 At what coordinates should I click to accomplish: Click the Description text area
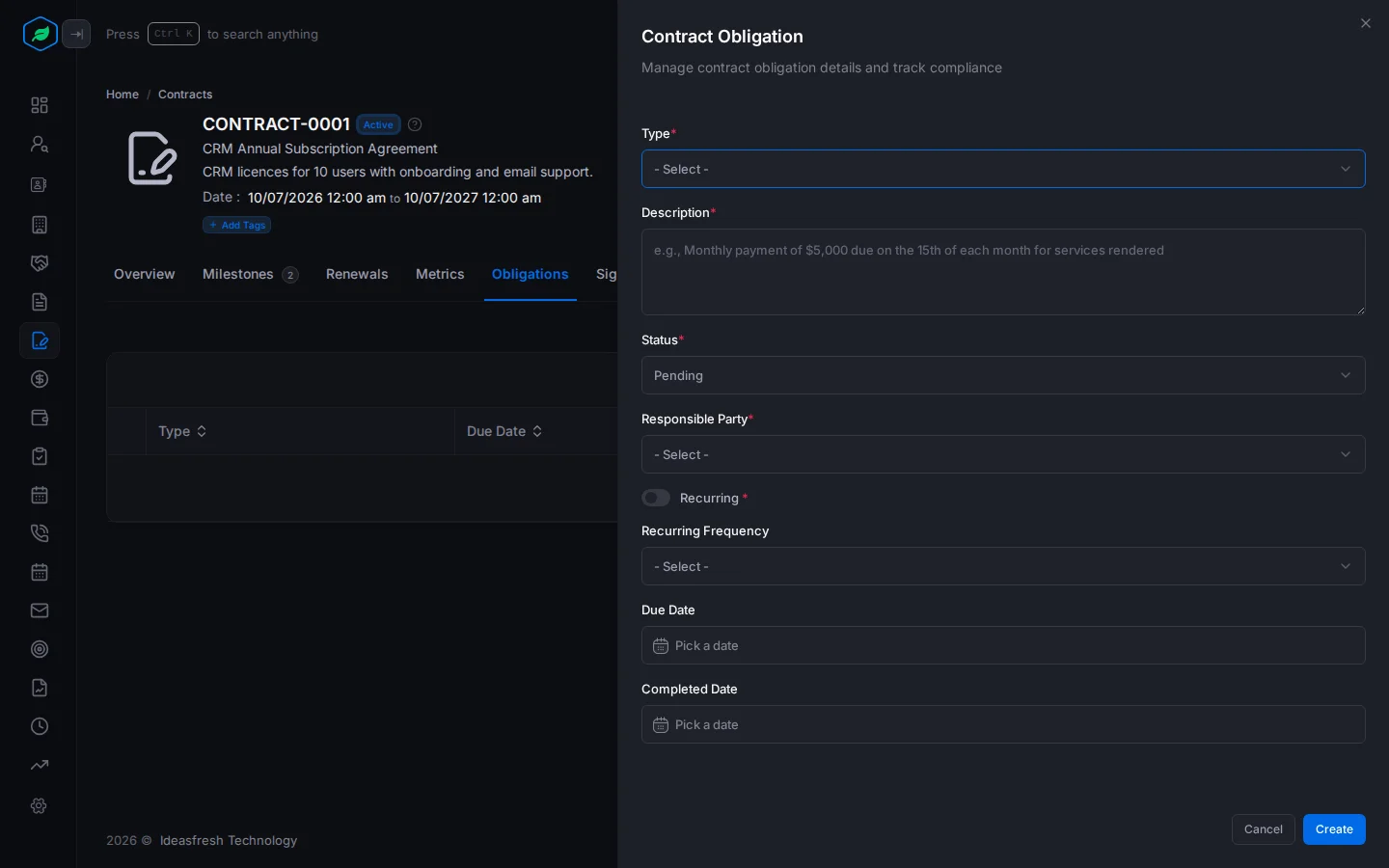tap(1003, 272)
